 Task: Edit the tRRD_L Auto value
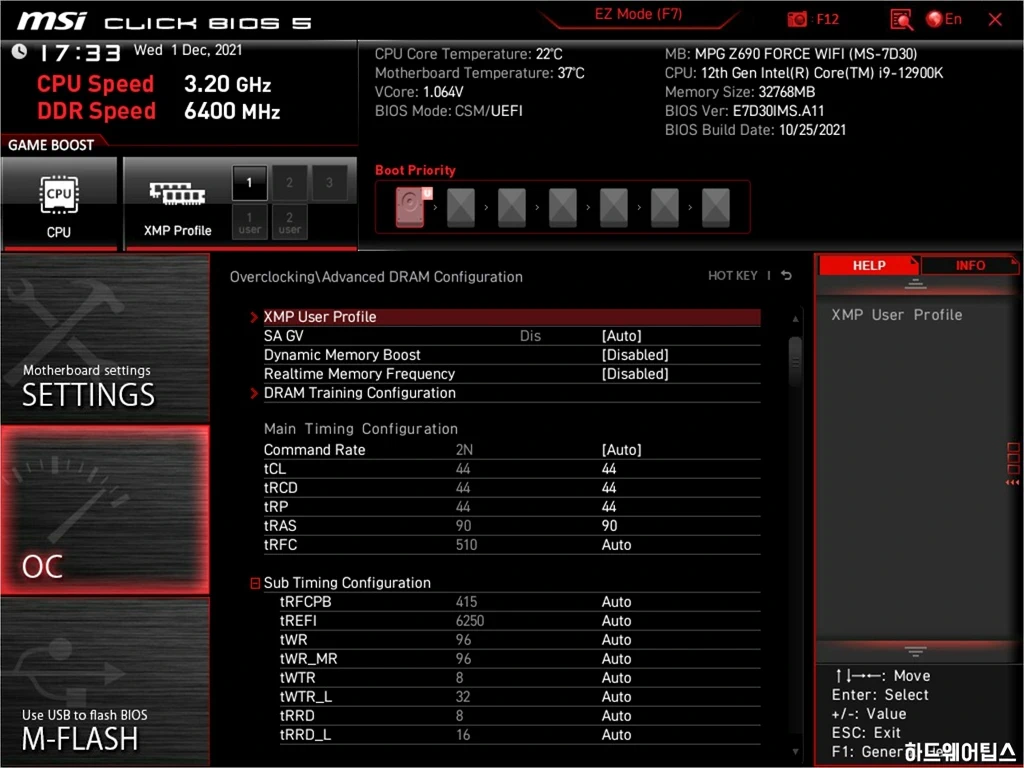tap(616, 735)
